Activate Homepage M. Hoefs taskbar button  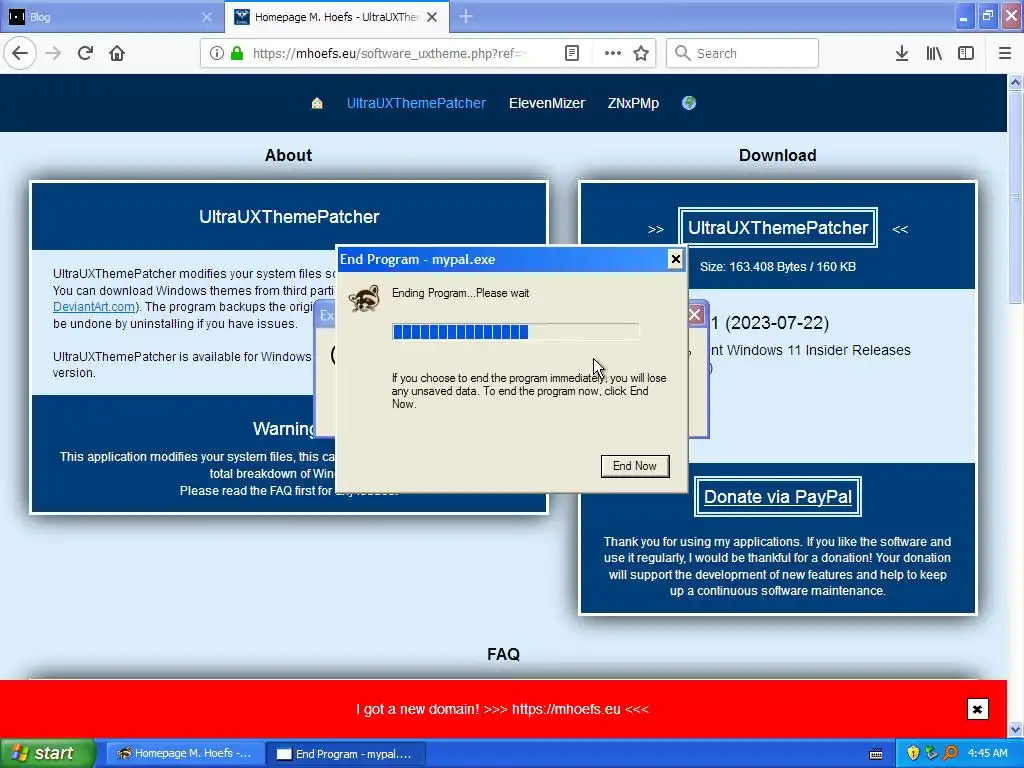[x=184, y=754]
